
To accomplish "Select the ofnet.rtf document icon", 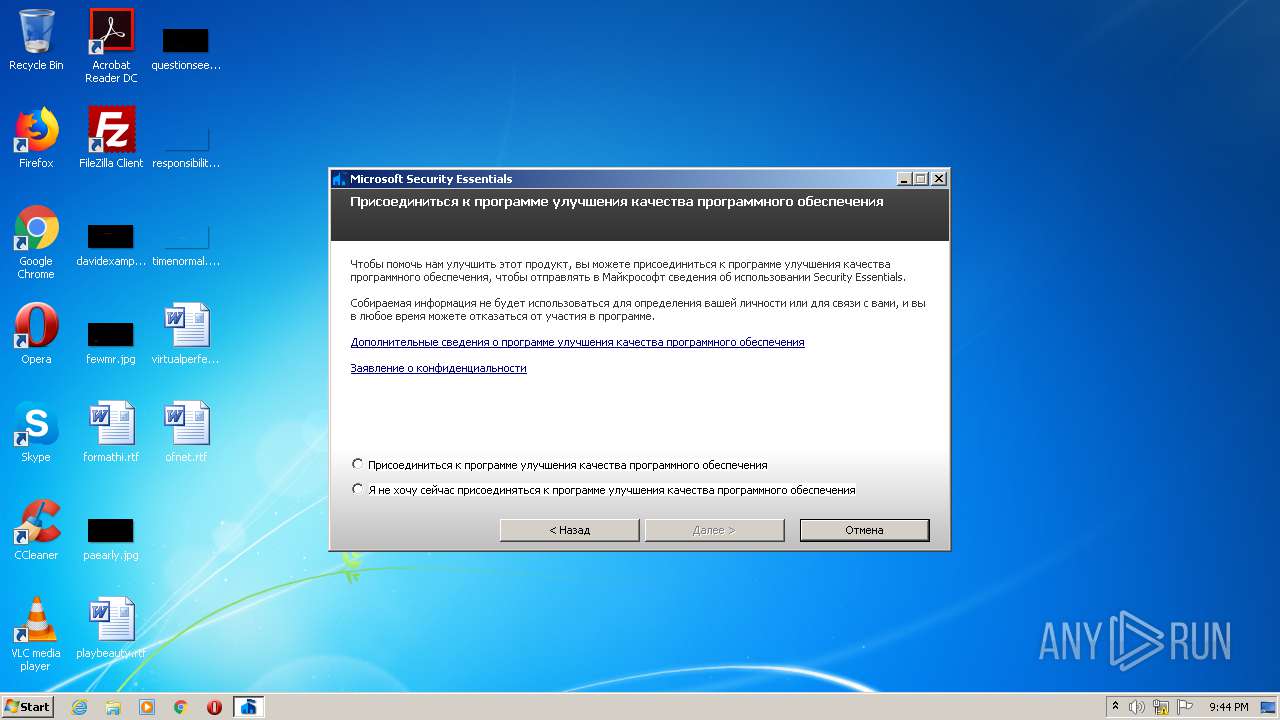I will coord(186,432).
